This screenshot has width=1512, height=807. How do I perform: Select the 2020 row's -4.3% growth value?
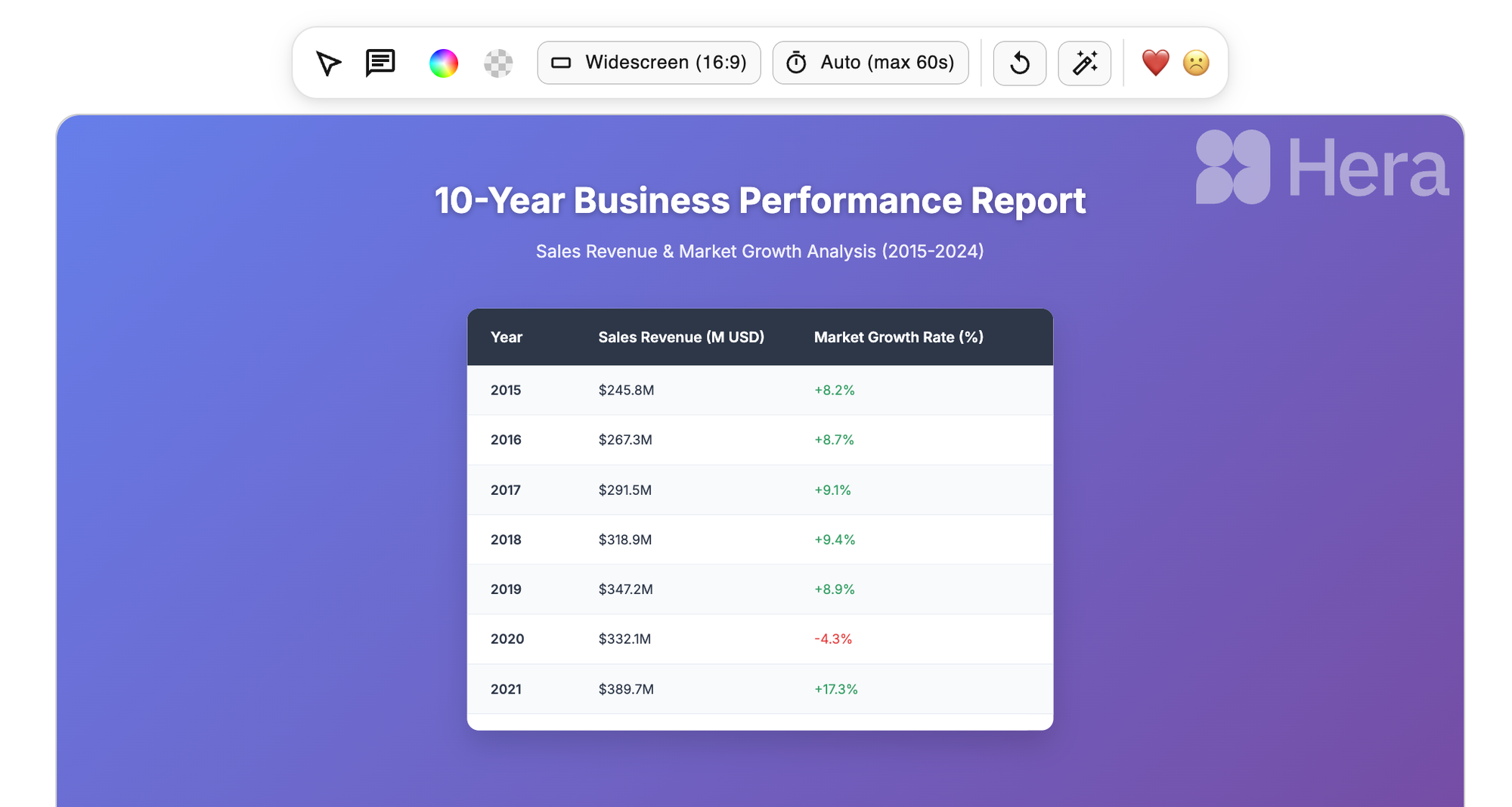(x=833, y=638)
